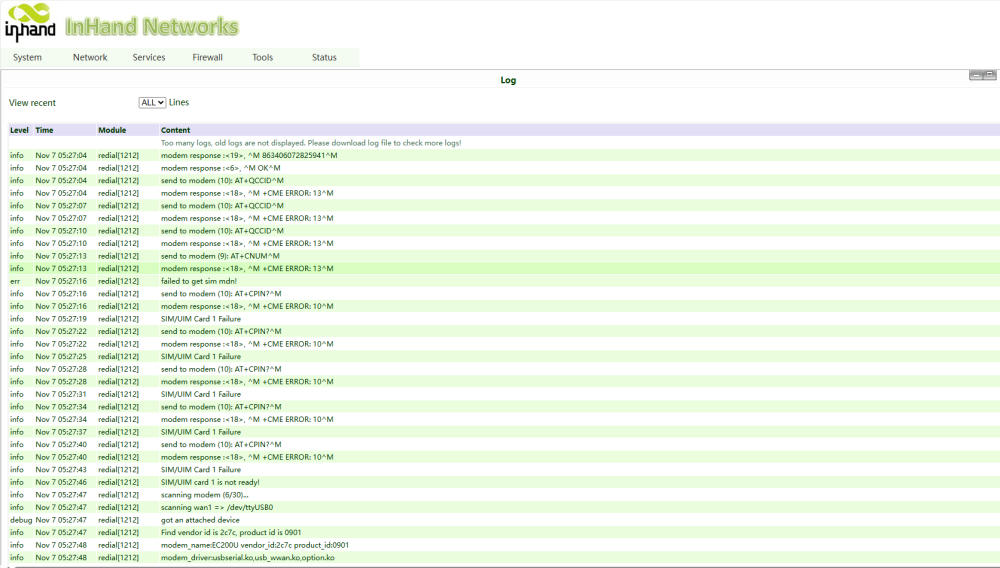
Task: Expand the ALL lines dropdown
Action: tap(152, 103)
